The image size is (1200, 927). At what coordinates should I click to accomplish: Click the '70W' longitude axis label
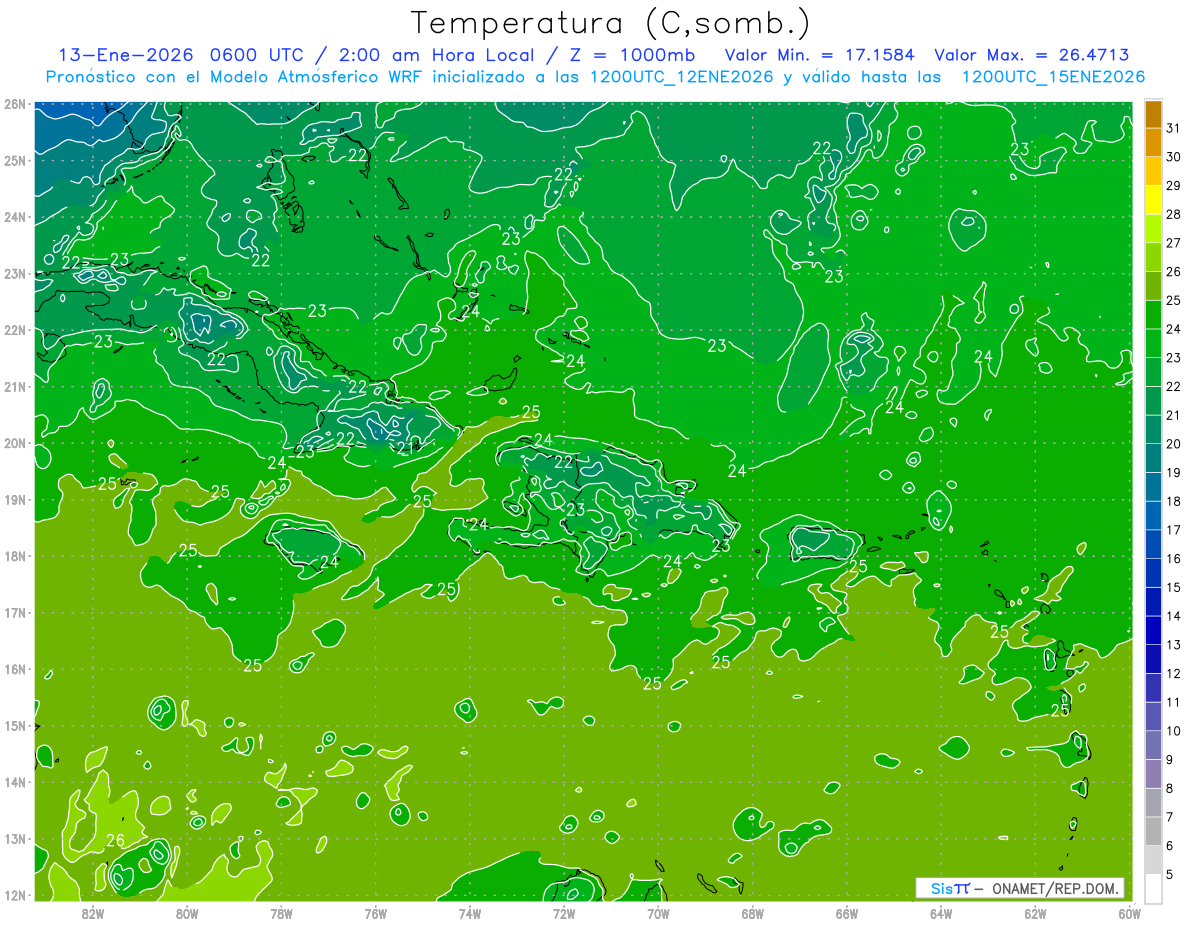(658, 913)
